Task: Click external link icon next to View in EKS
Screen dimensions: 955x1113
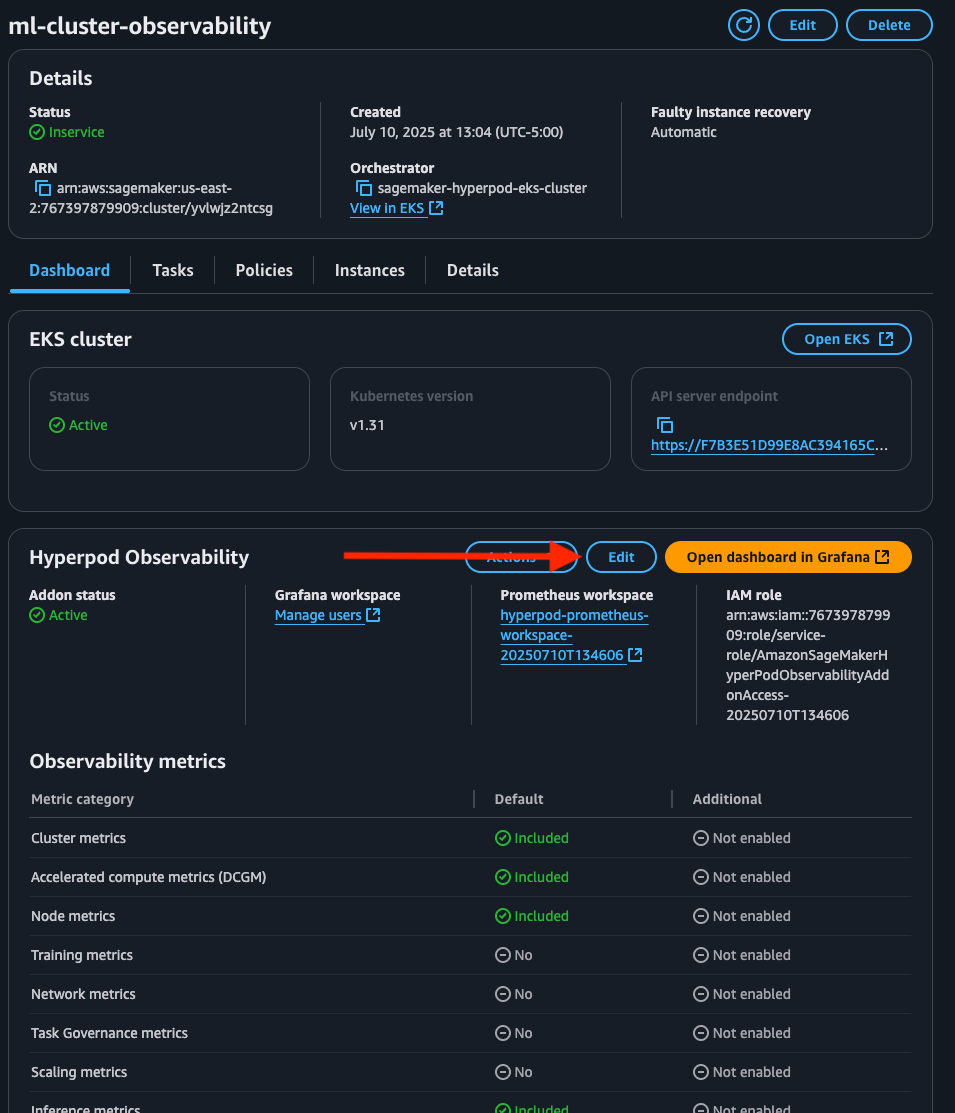Action: pyautogui.click(x=436, y=208)
